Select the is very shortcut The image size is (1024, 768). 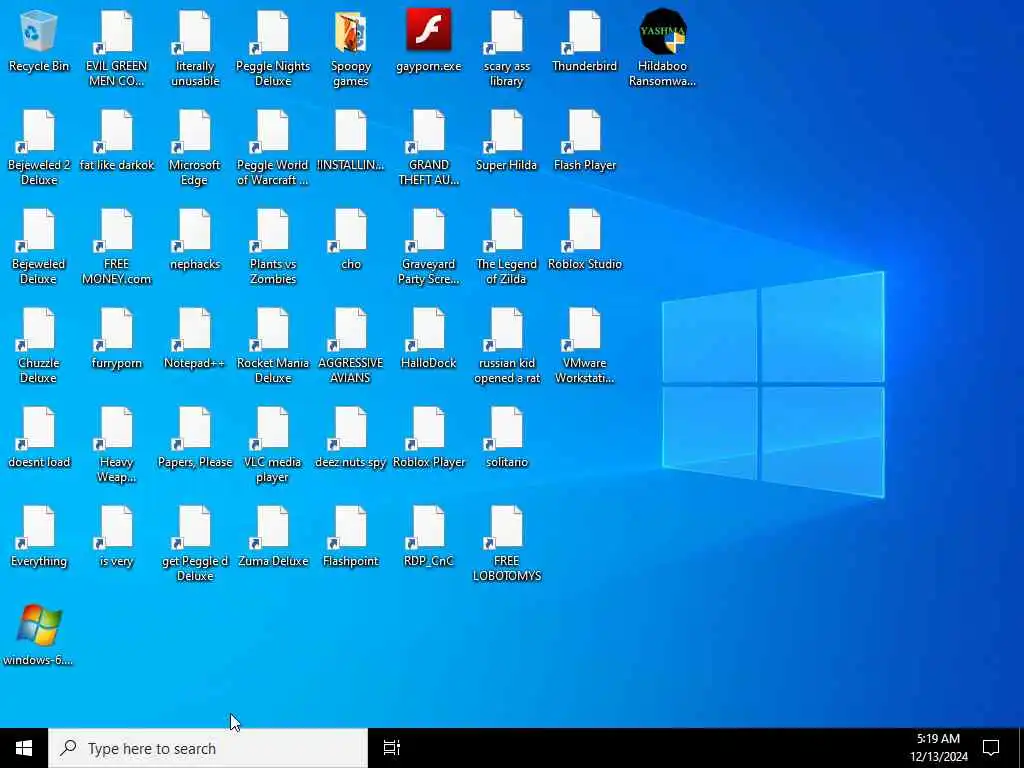point(116,537)
